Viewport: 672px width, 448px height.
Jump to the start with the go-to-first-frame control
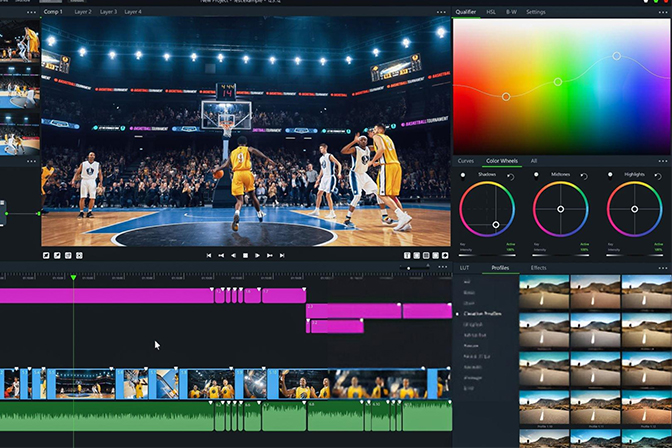[209, 256]
